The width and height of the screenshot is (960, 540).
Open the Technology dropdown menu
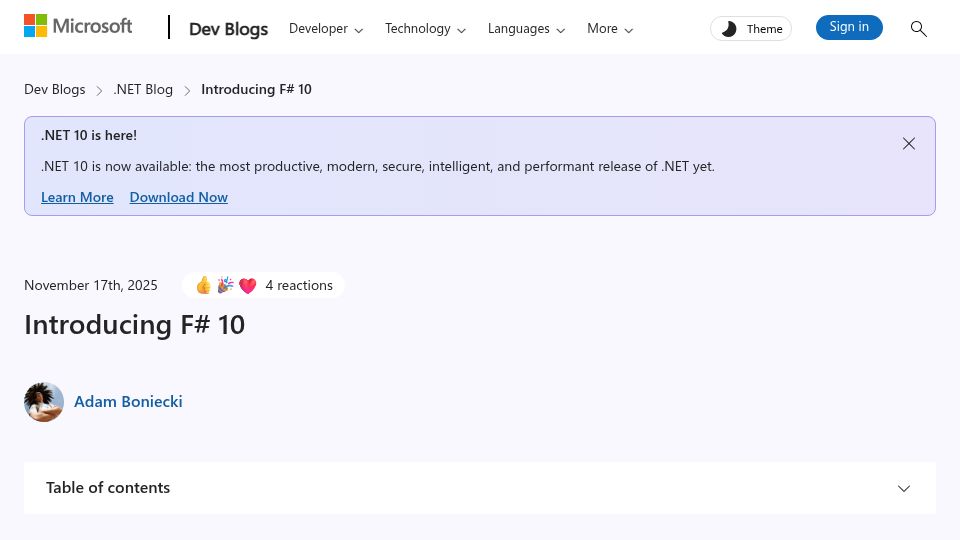[x=425, y=29]
